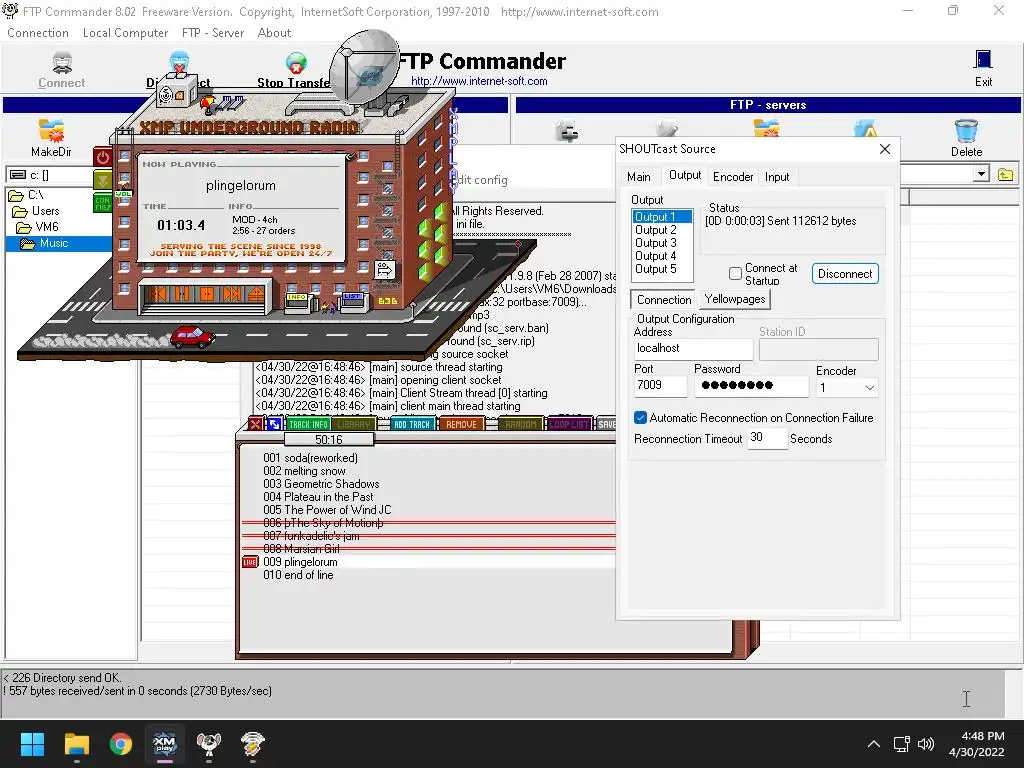Toggle Connect at Startup checkbox

pos(735,273)
